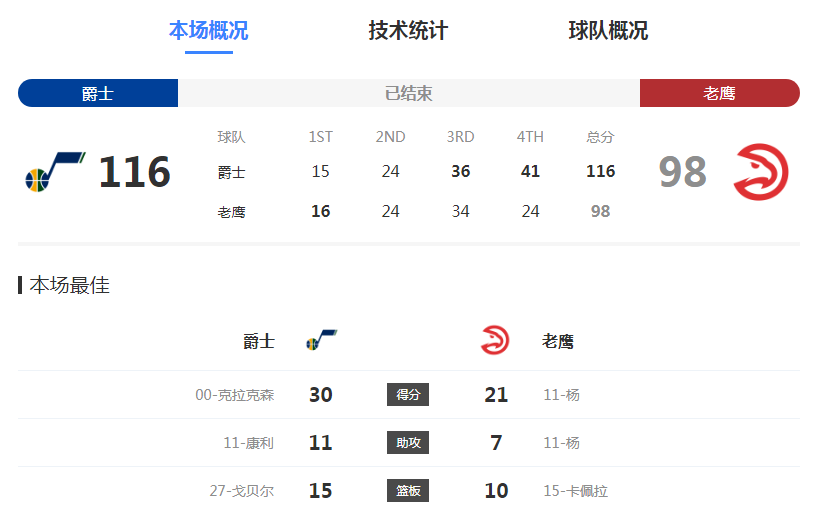Switch to the 球队概况 tab
The image size is (836, 513).
[608, 30]
